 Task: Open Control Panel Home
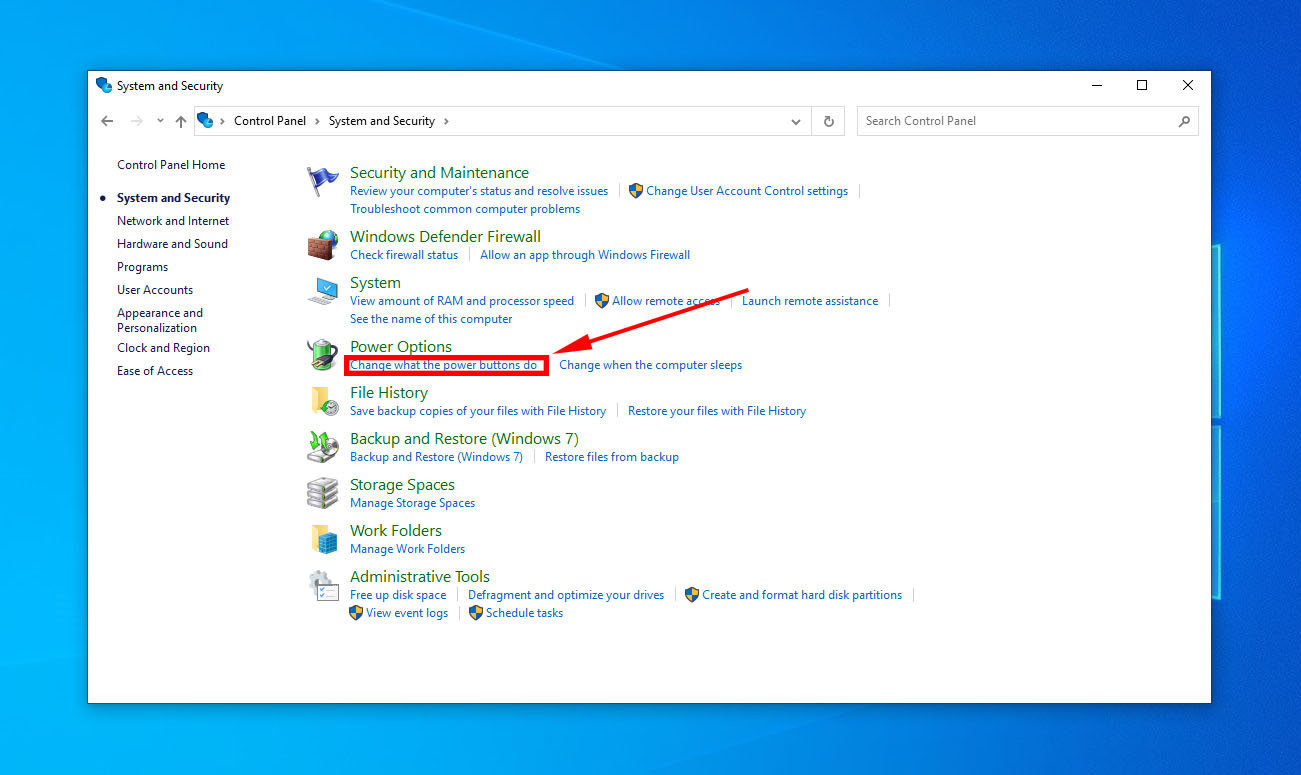pyautogui.click(x=171, y=165)
